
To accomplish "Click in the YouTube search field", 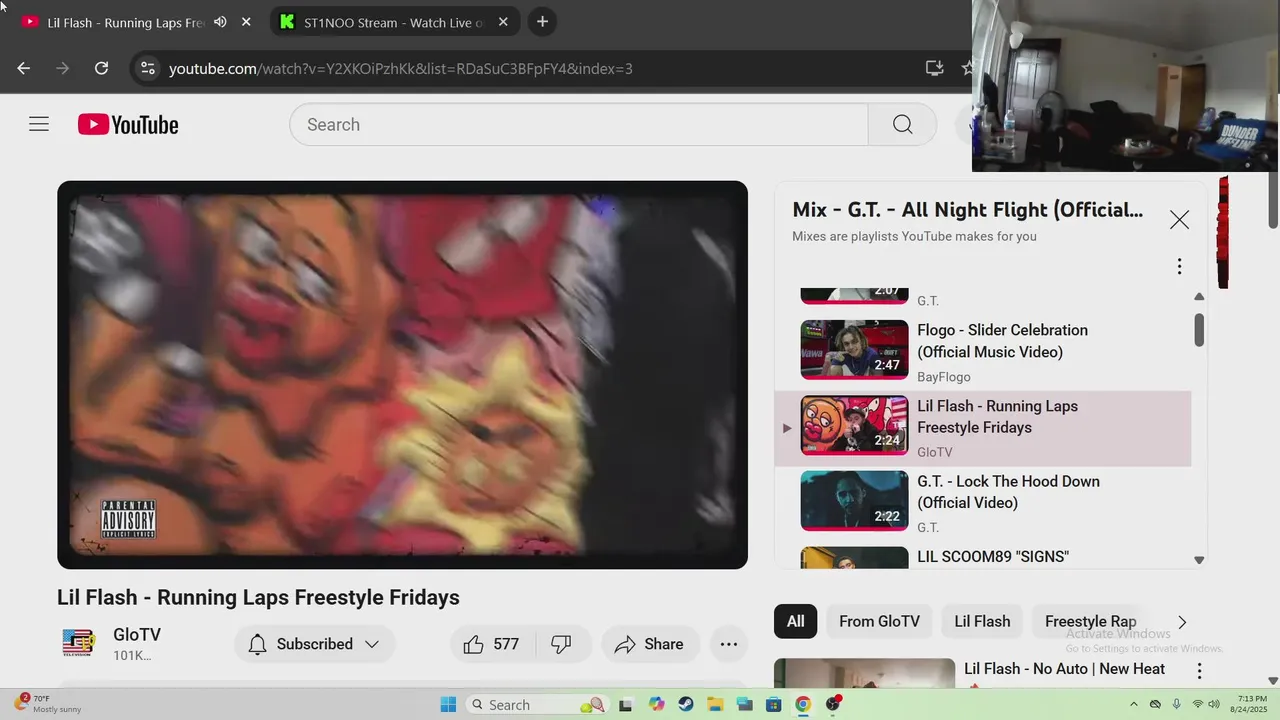I will click(579, 125).
